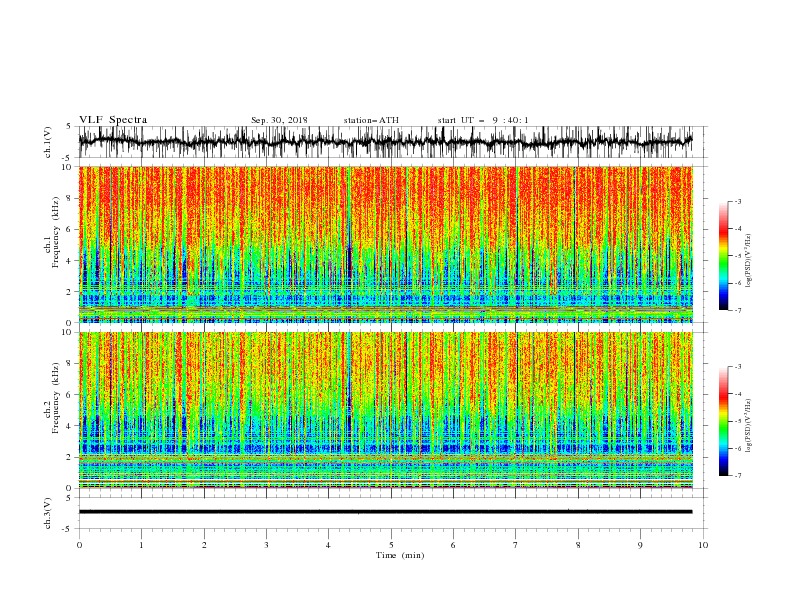The image size is (792, 612).
Task: Click the date text "Sep. 30, 2018"
Action: pyautogui.click(x=279, y=120)
